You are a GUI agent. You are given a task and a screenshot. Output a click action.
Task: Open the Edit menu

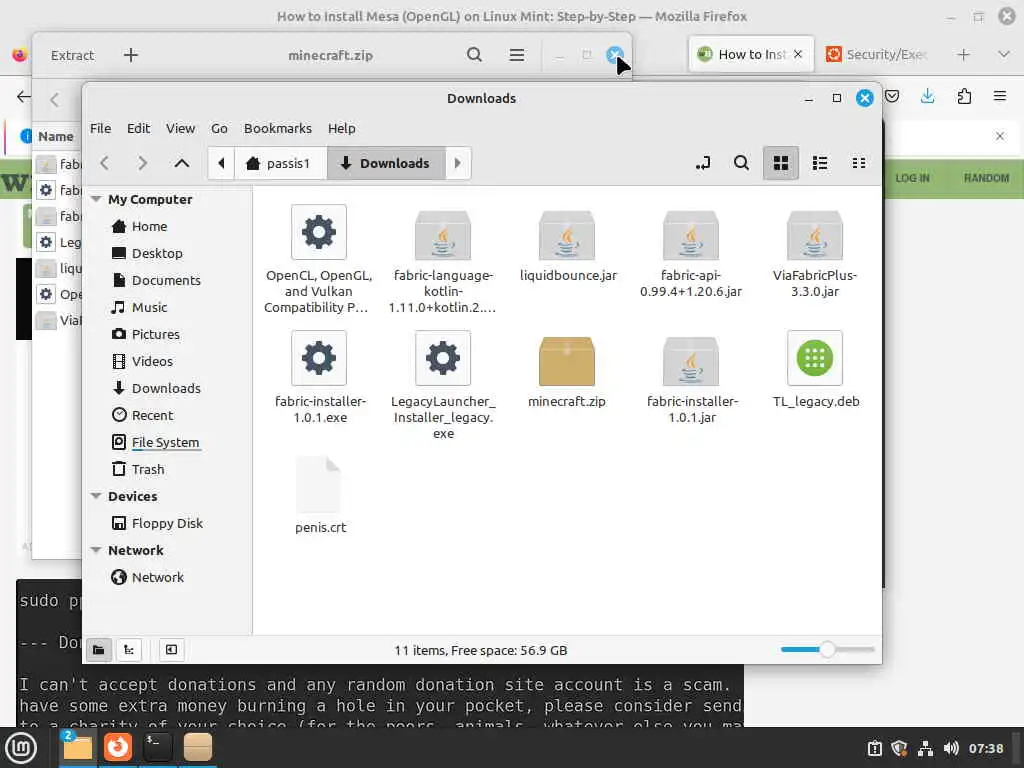click(x=138, y=129)
